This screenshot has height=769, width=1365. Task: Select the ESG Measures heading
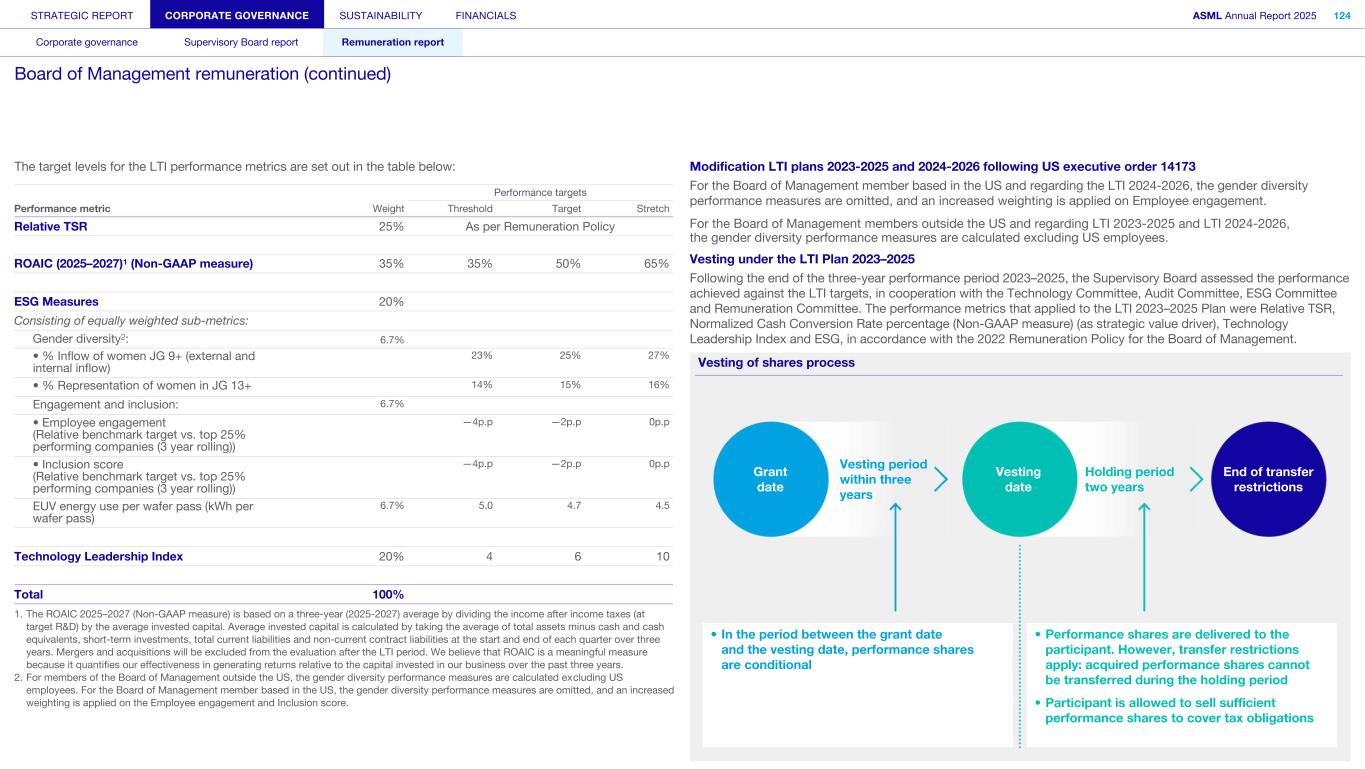[x=56, y=301]
